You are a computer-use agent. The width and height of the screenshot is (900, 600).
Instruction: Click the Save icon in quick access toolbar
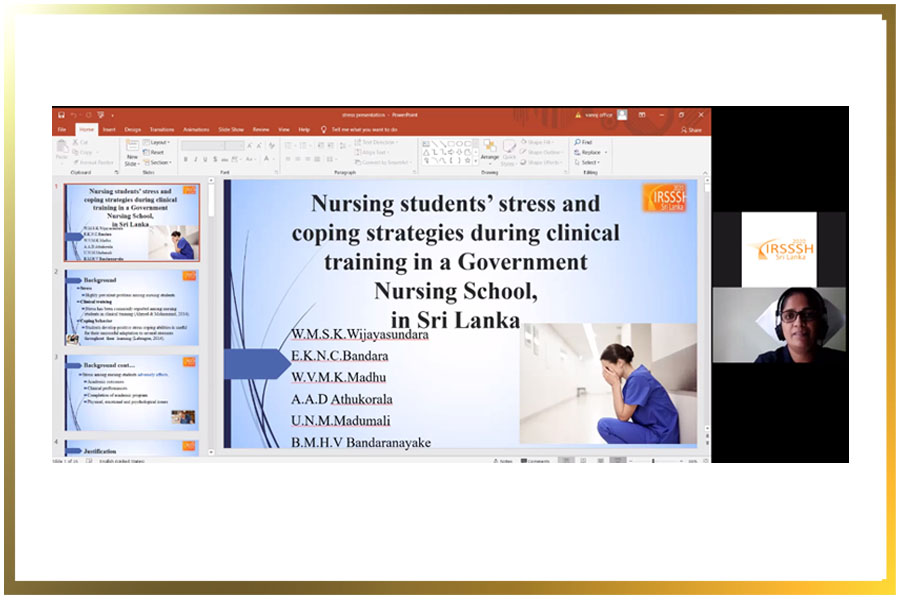click(x=61, y=115)
